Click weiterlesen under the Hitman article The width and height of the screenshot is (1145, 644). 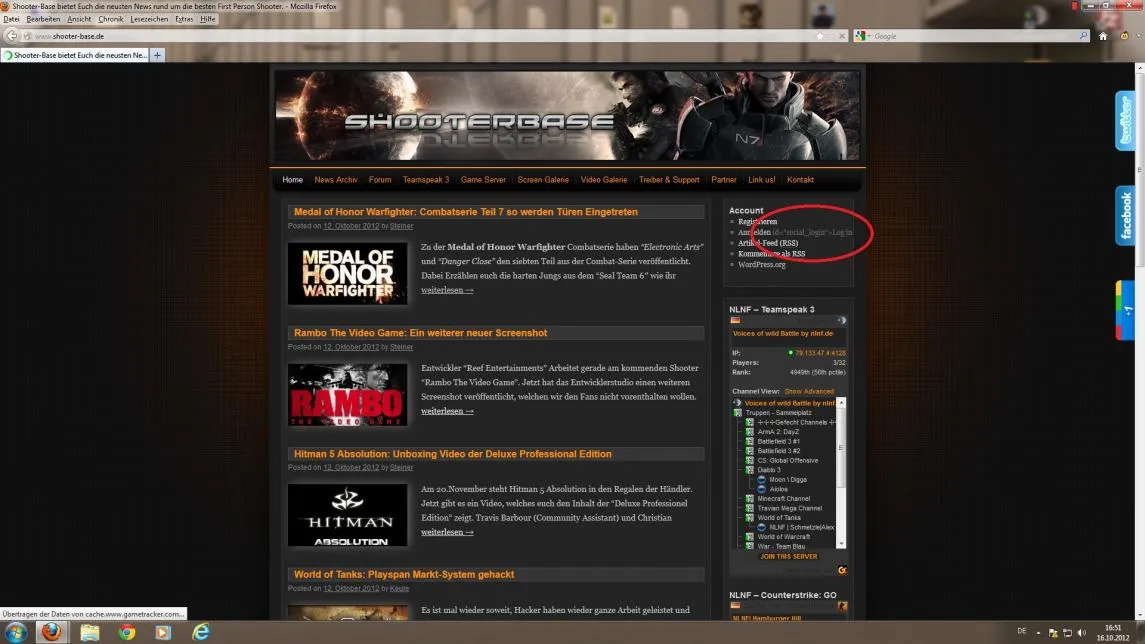(x=447, y=532)
